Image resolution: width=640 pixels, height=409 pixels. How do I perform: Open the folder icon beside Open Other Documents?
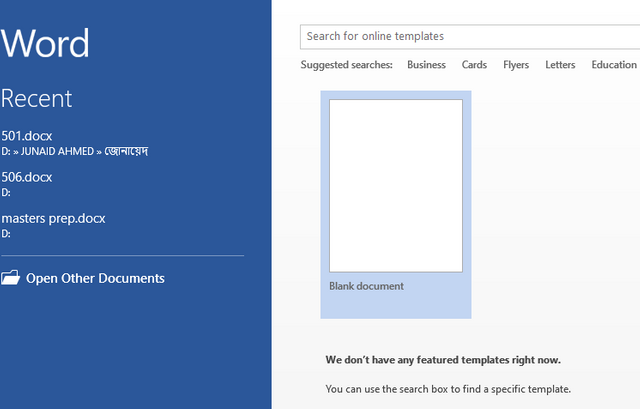click(x=10, y=278)
